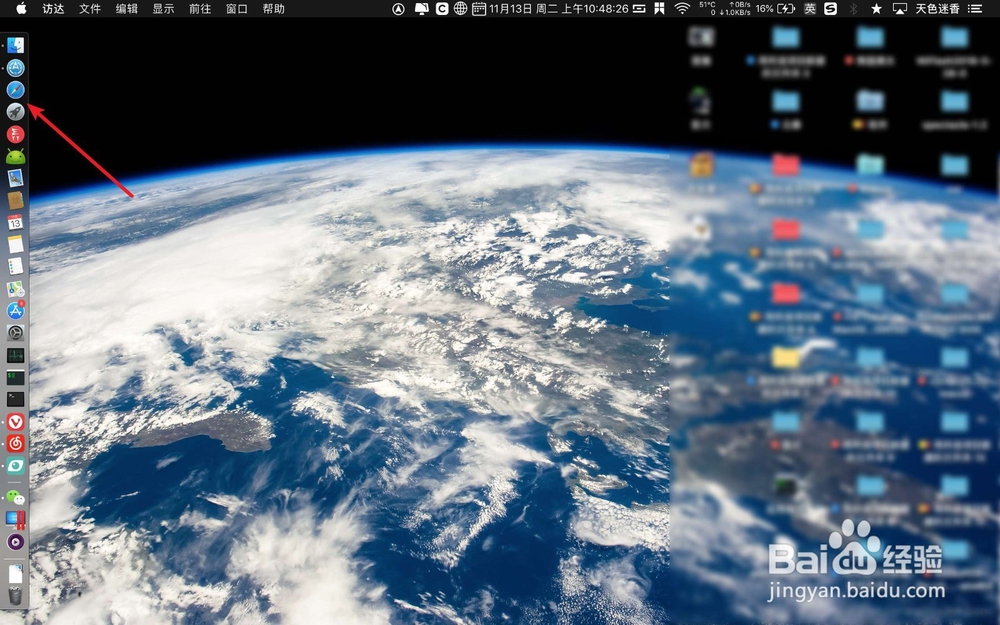The width and height of the screenshot is (1000, 625).
Task: Open the yellow Notes app icon
Action: click(x=15, y=244)
